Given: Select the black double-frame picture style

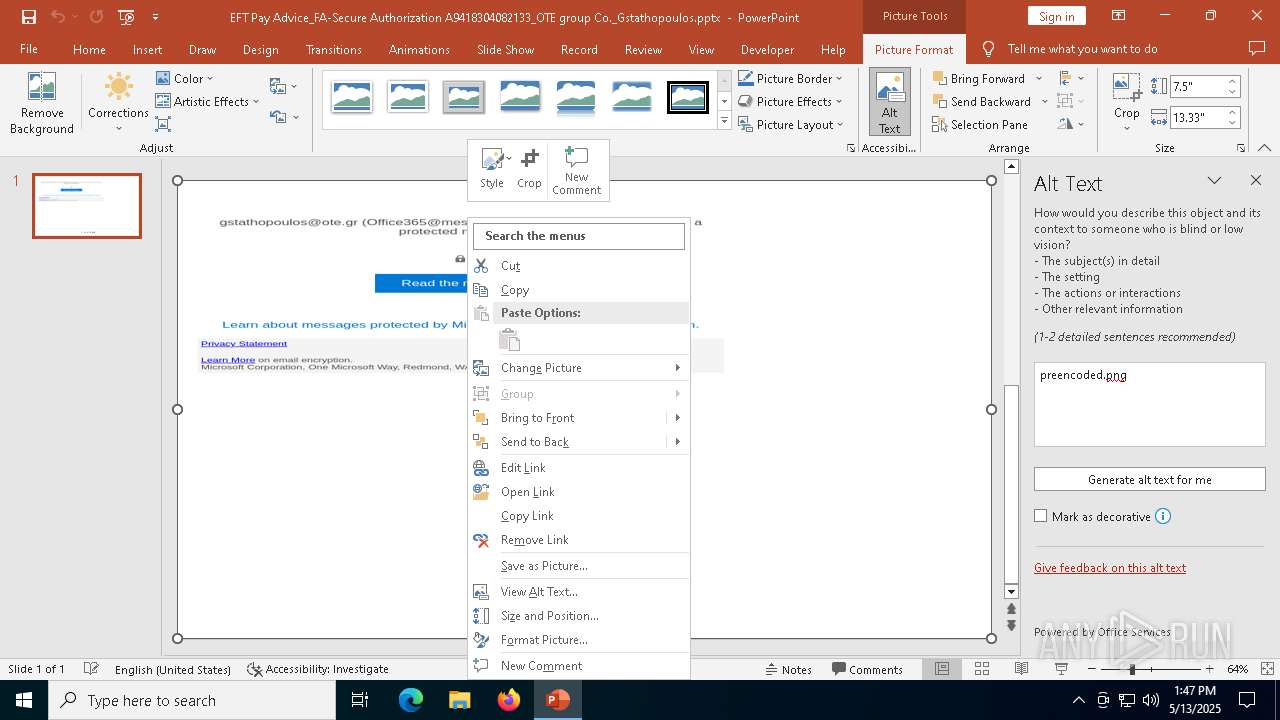Looking at the screenshot, I should coord(688,97).
